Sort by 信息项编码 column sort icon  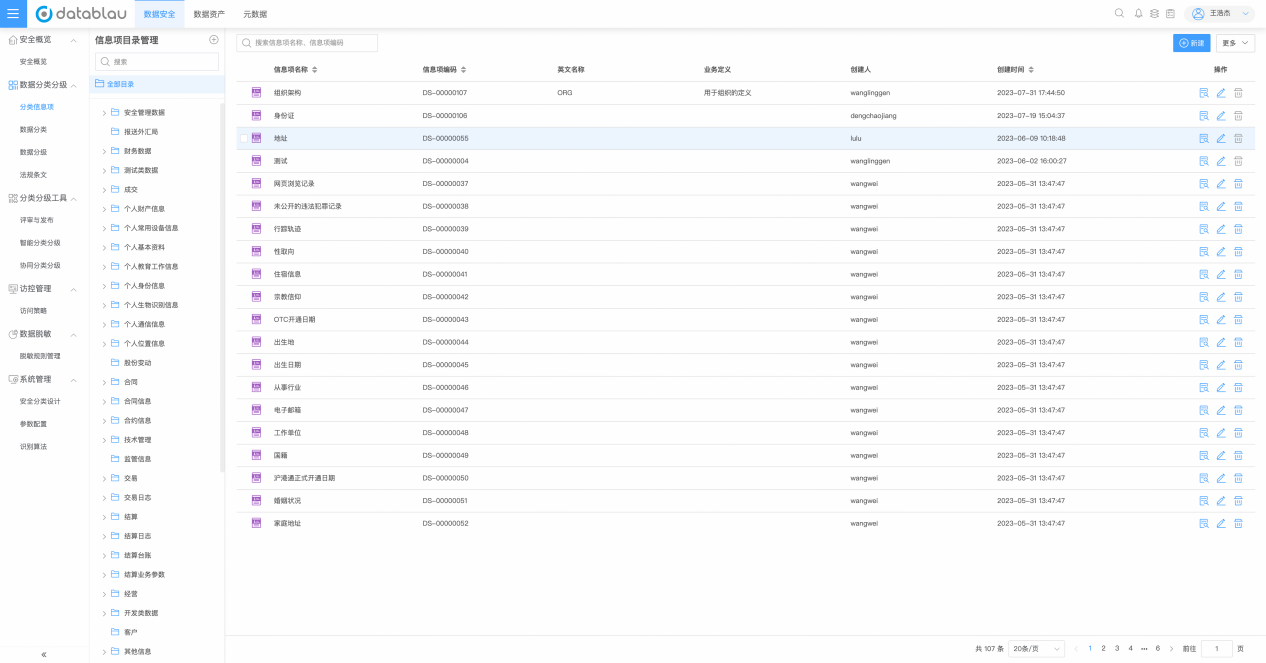pos(463,70)
